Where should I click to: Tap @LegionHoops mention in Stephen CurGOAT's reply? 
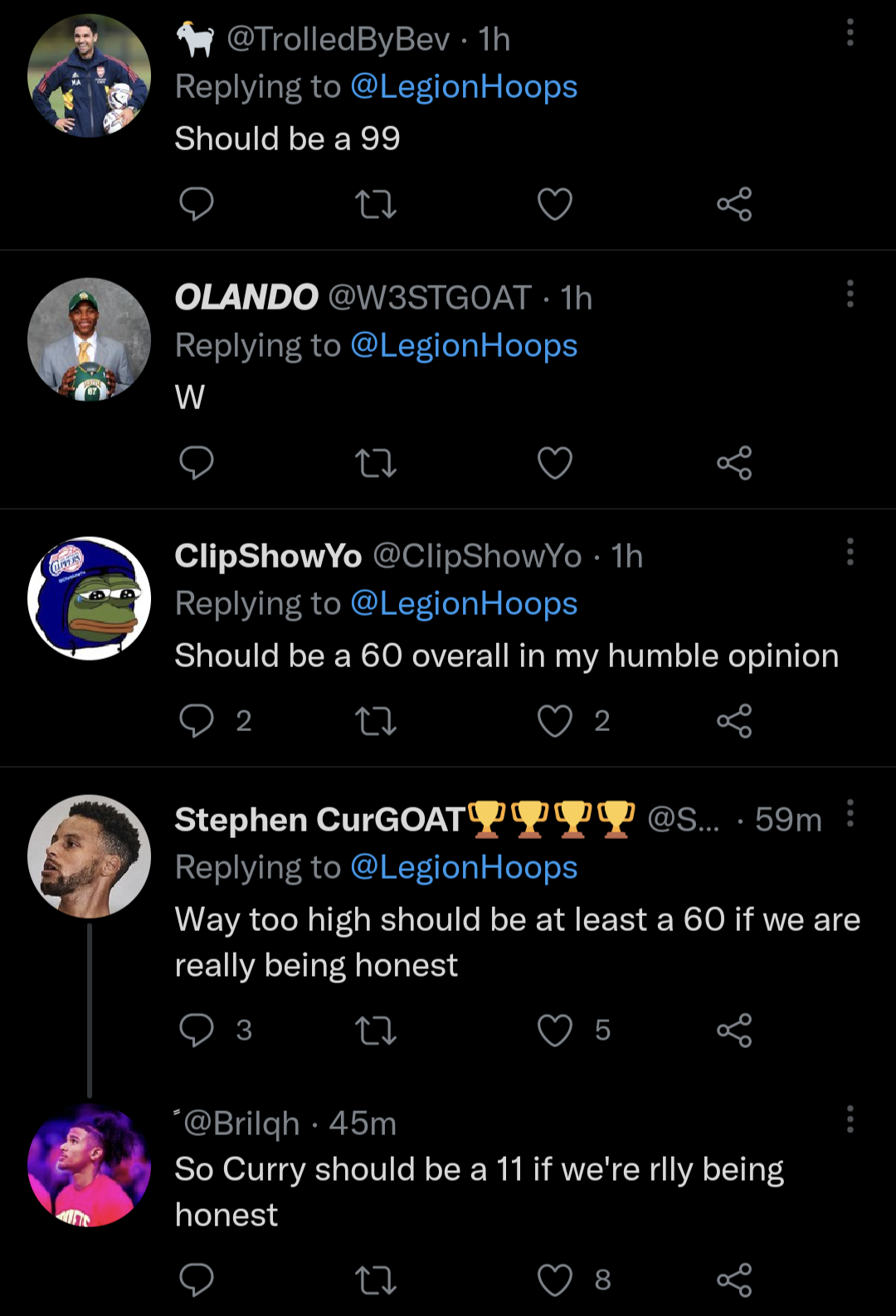point(464,867)
